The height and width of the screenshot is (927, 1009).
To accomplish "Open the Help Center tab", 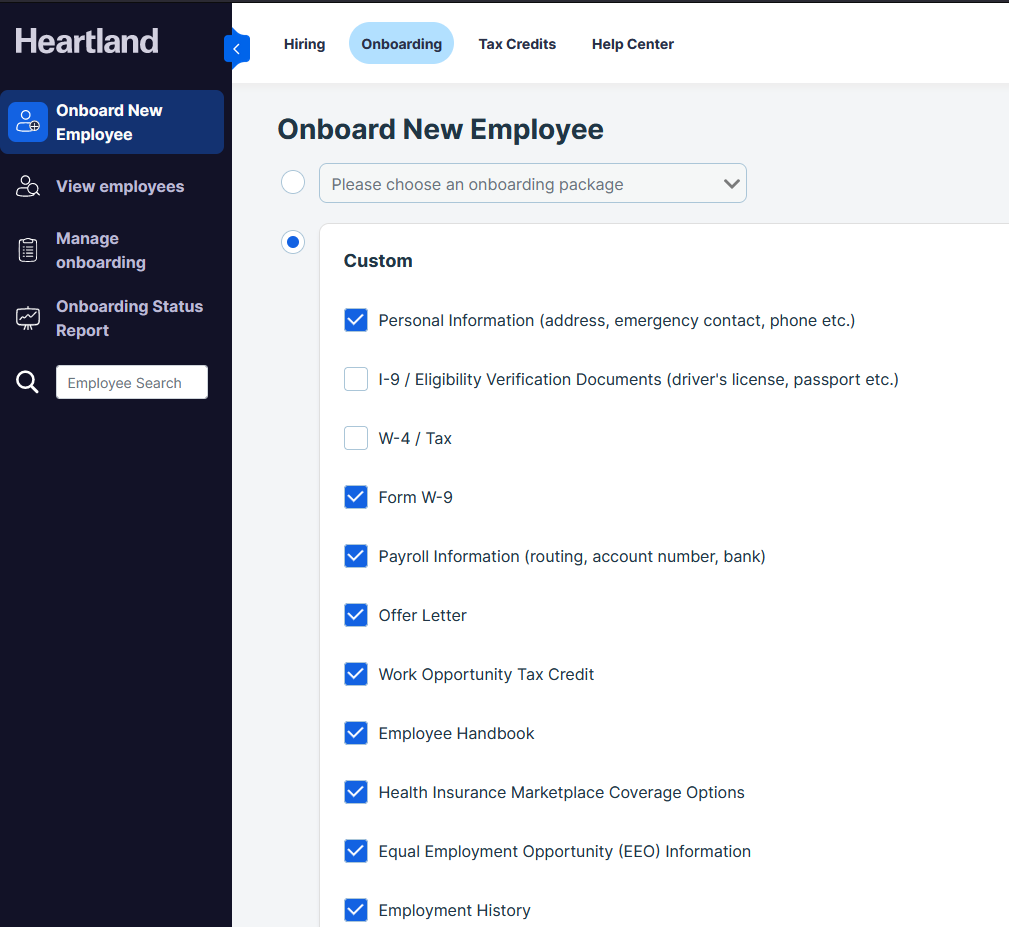I will point(633,44).
